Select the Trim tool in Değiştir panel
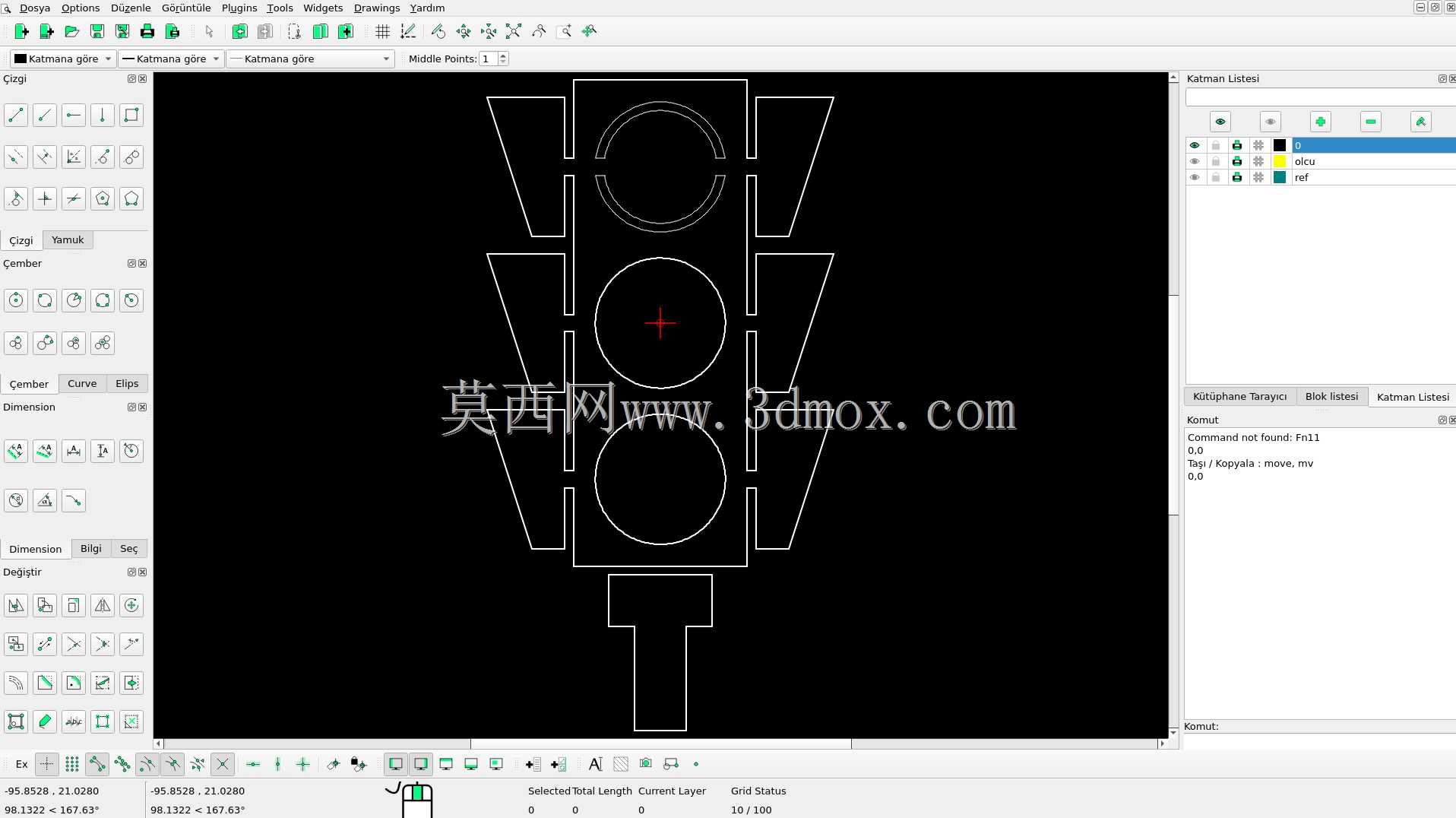This screenshot has width=1456, height=818. click(74, 644)
